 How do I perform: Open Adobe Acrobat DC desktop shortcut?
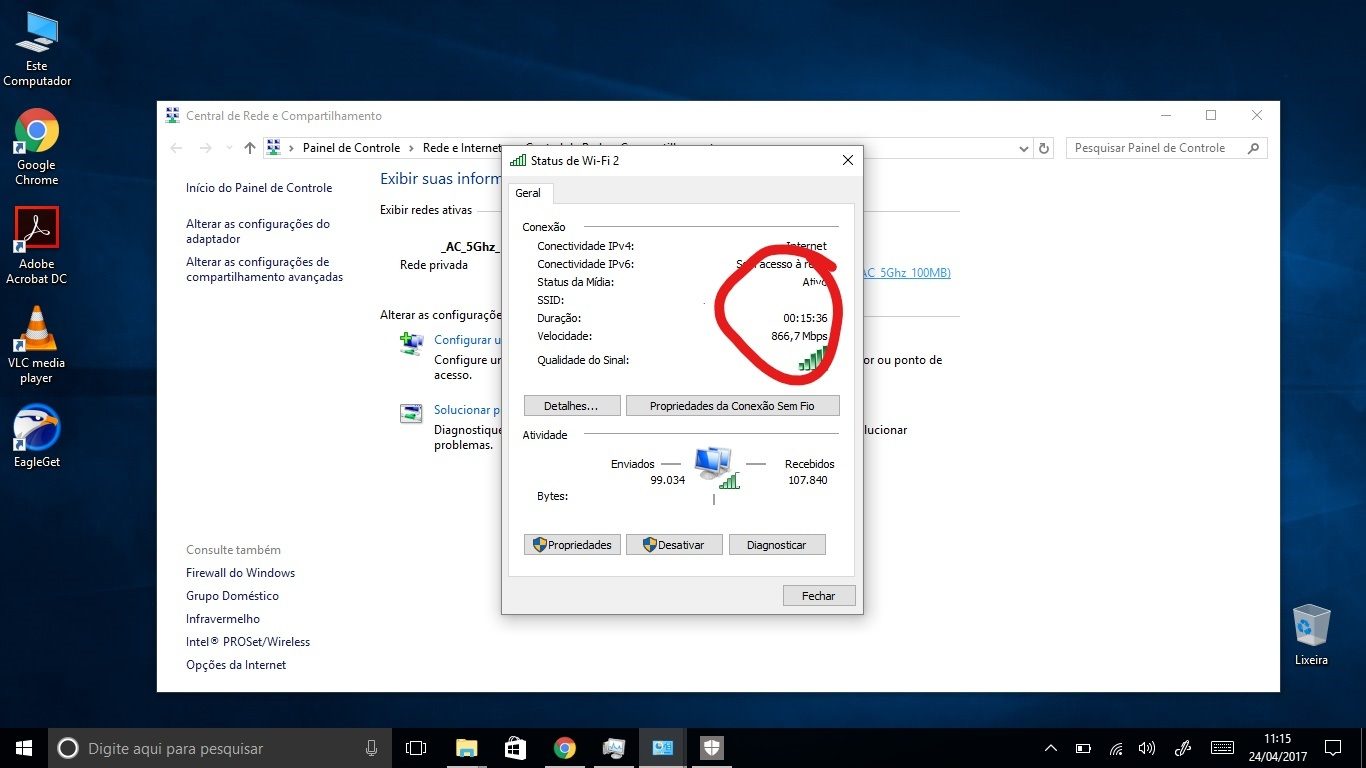tap(36, 246)
